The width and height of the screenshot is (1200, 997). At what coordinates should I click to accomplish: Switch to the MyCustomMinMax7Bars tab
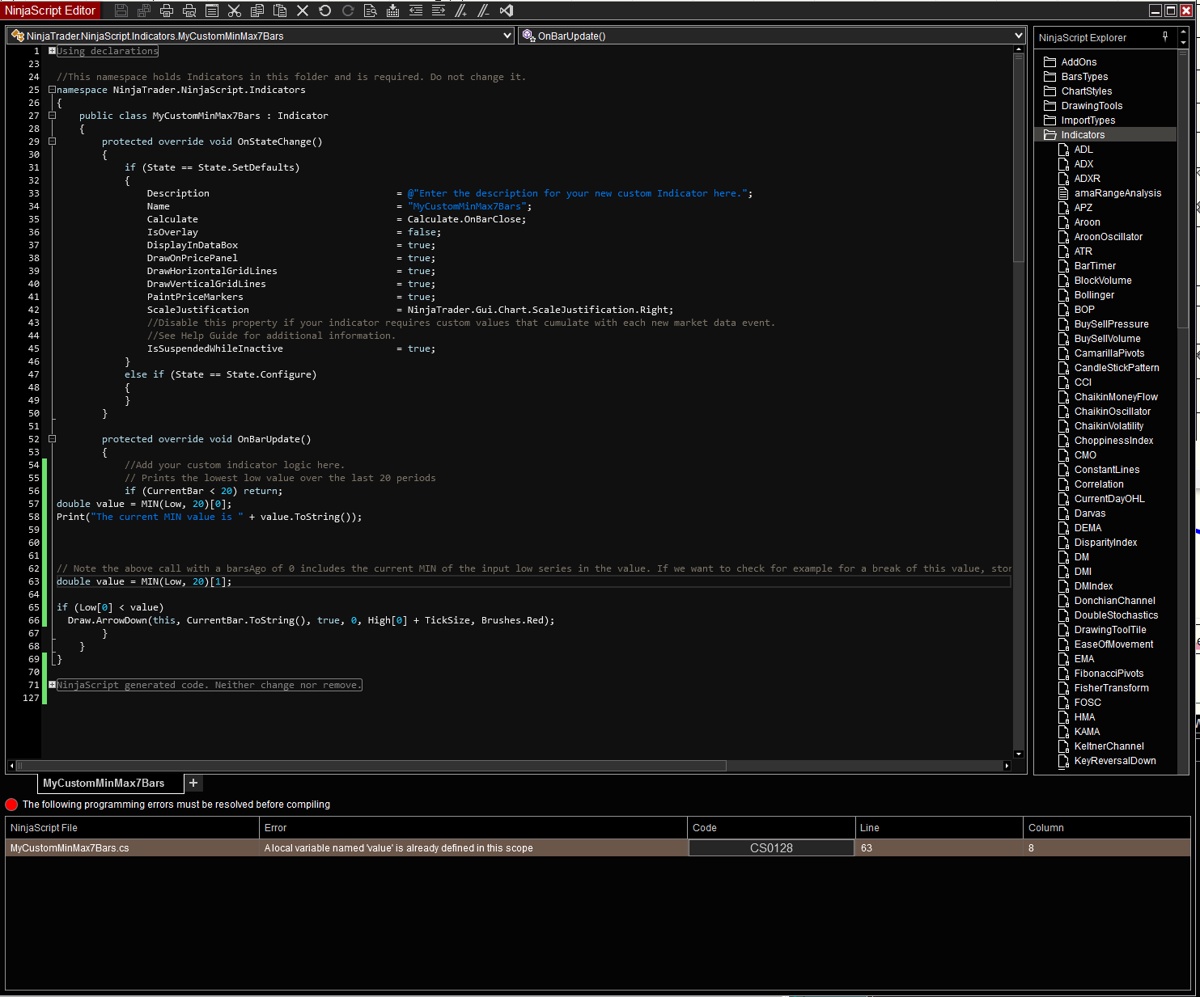point(103,783)
